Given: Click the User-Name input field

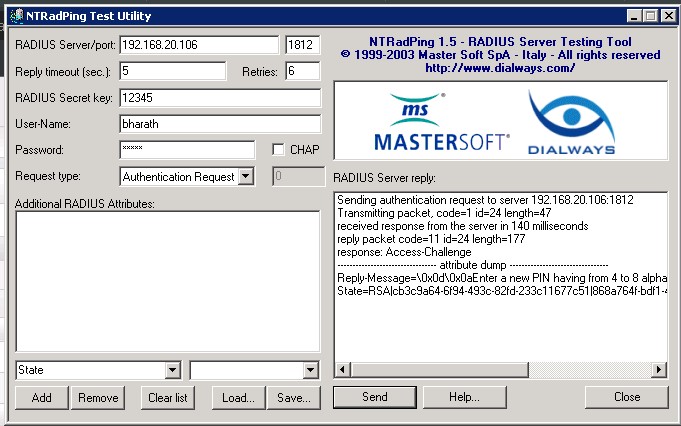Looking at the screenshot, I should click(x=219, y=124).
